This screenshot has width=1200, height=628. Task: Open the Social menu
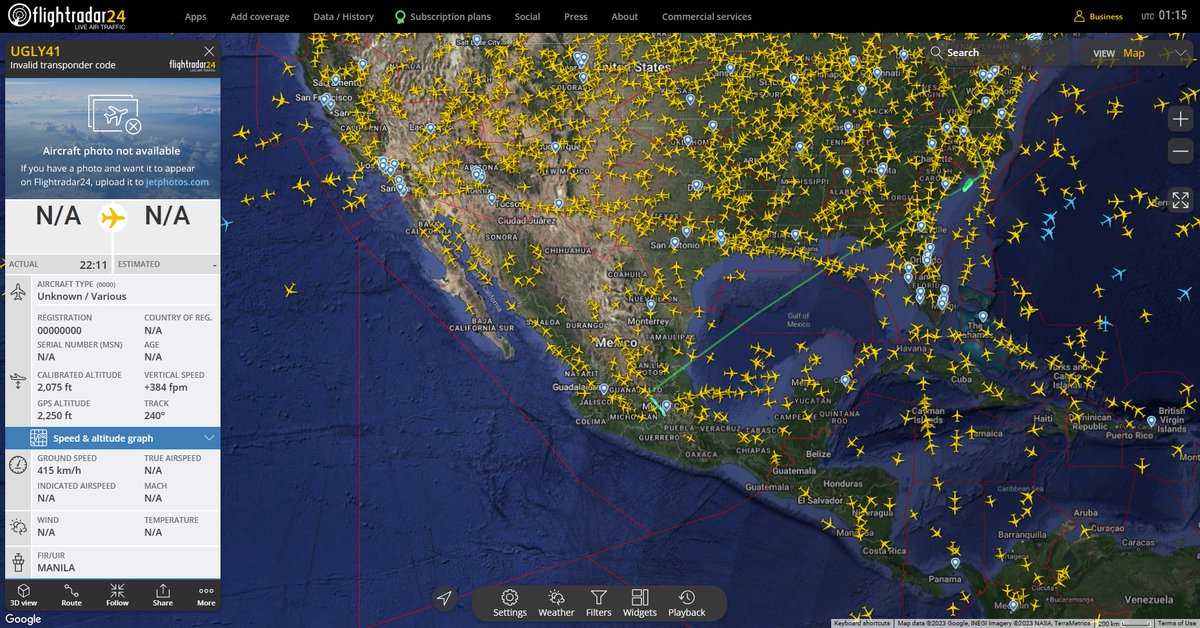(x=527, y=17)
